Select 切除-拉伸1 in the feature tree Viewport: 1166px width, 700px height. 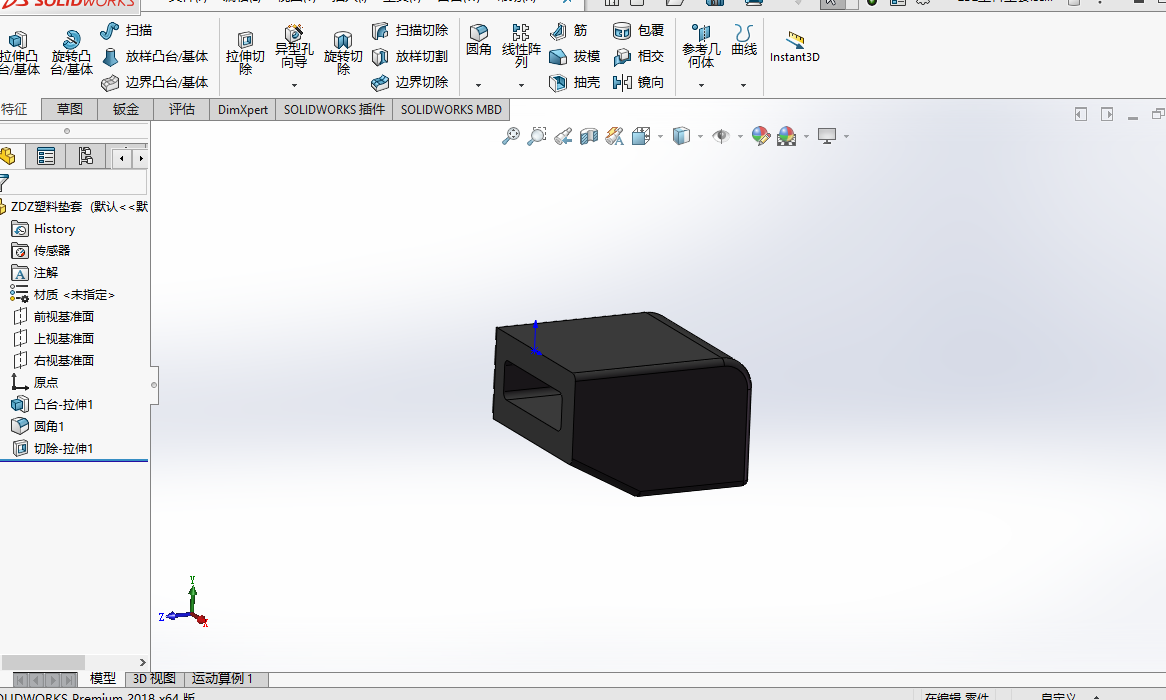coord(63,448)
